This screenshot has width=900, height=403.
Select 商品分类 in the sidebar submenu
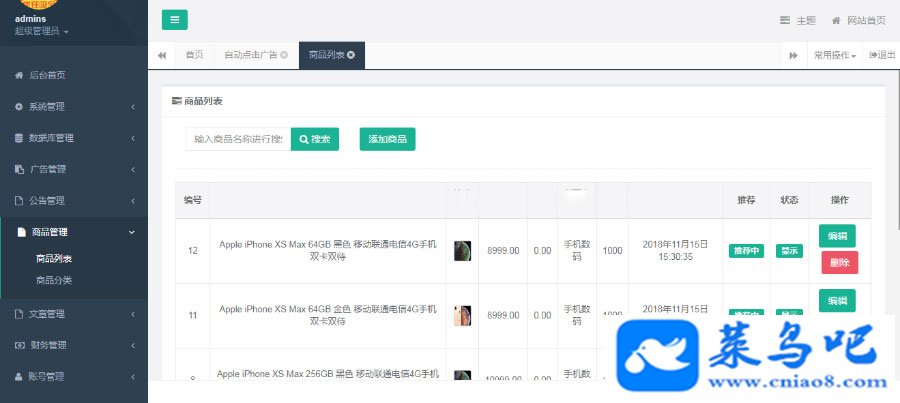coord(54,280)
